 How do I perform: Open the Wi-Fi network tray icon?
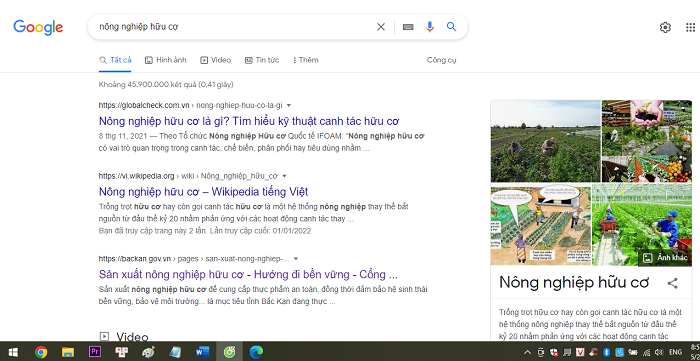click(646, 352)
